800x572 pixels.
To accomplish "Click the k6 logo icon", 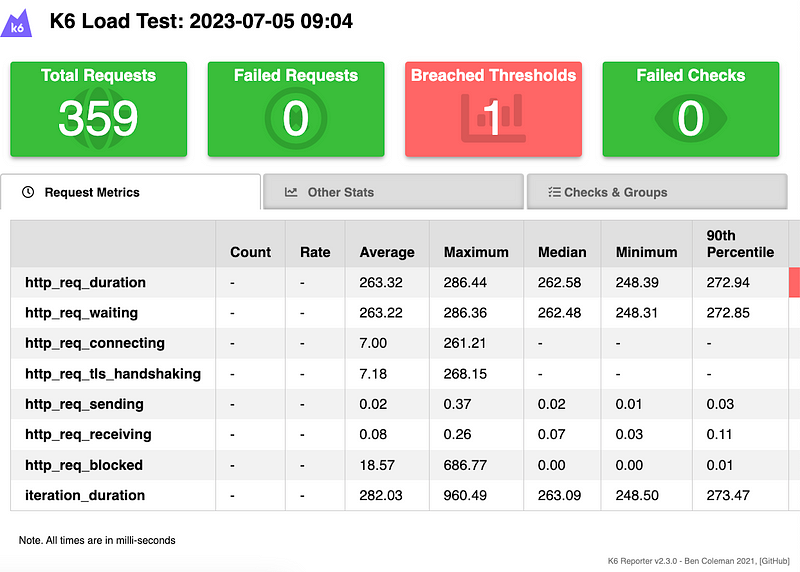I will [x=18, y=22].
